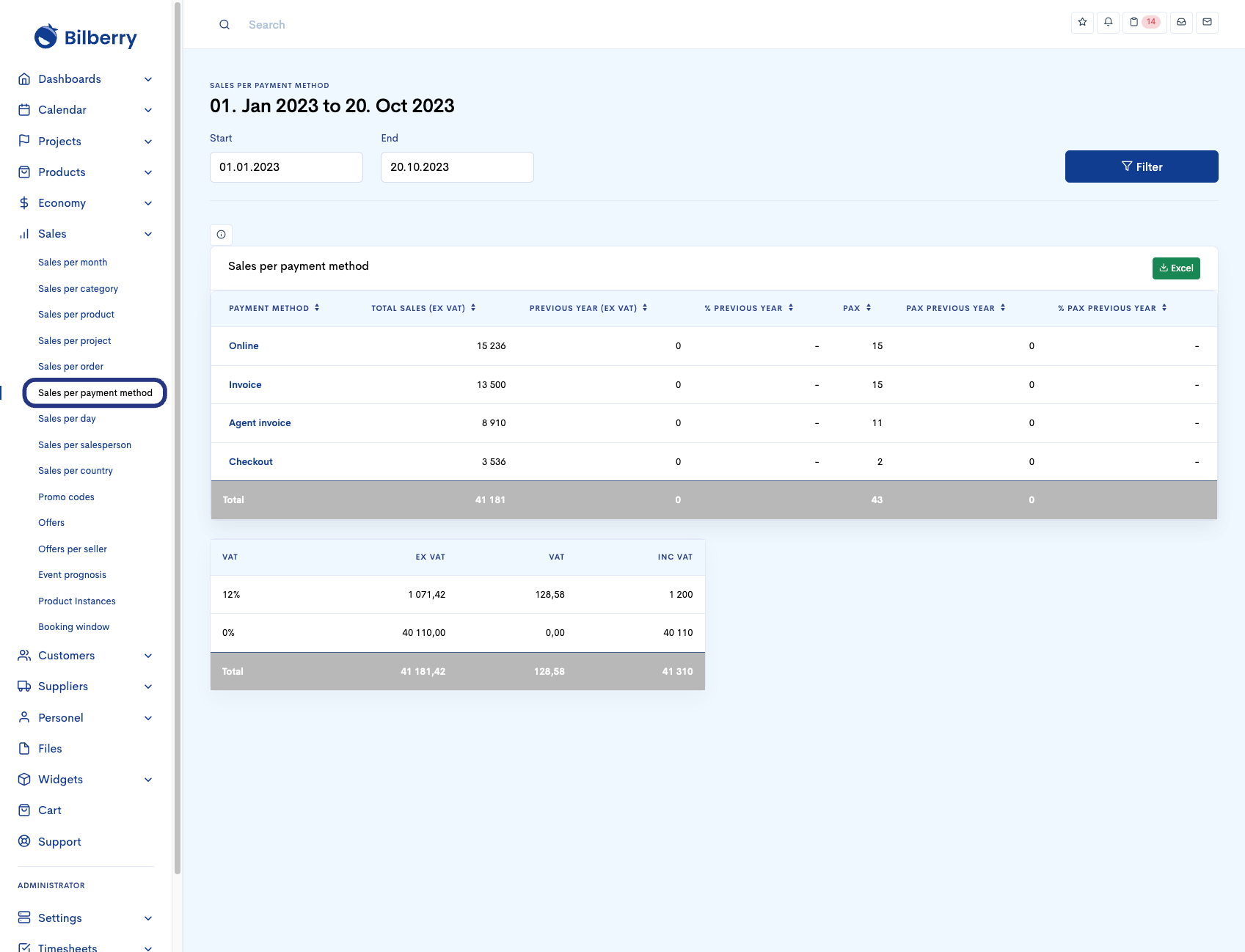The width and height of the screenshot is (1245, 952).
Task: Expand the Customers menu chevron
Action: tap(148, 656)
